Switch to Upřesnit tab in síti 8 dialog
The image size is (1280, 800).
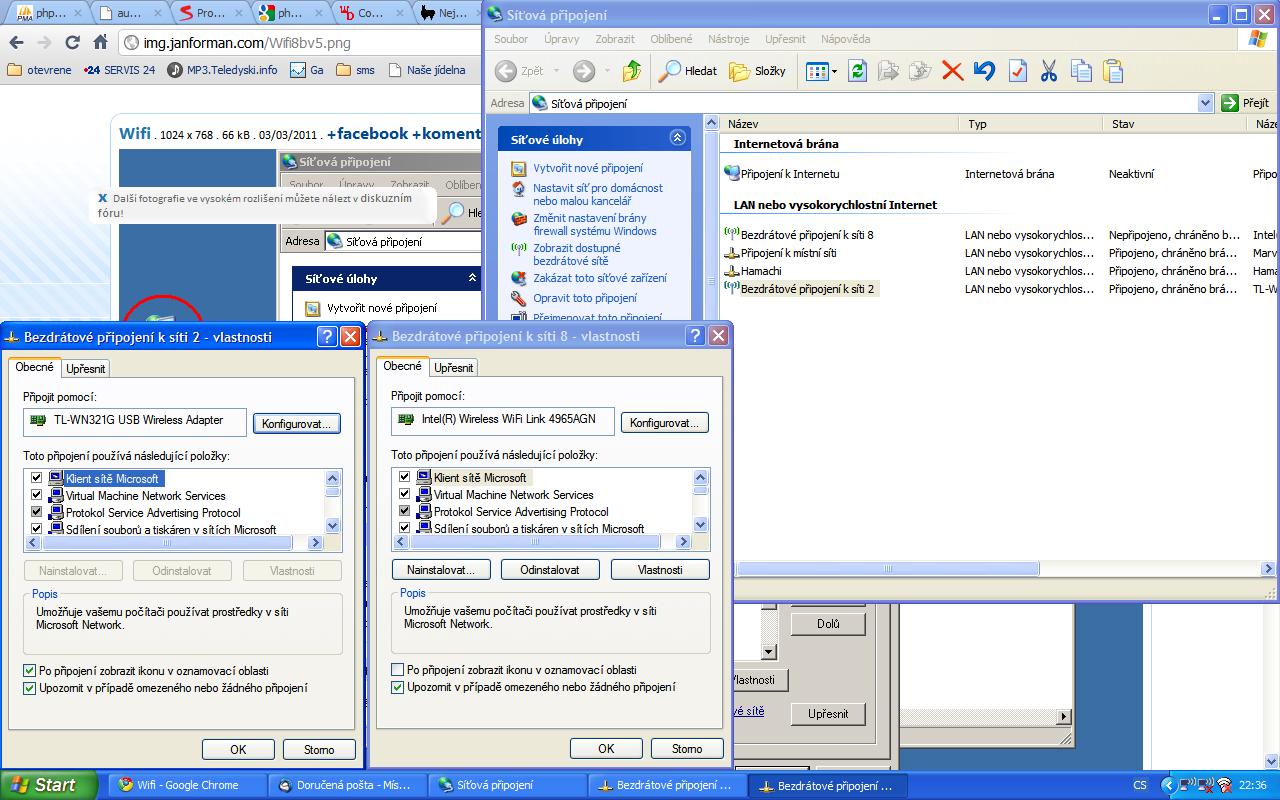[453, 368]
